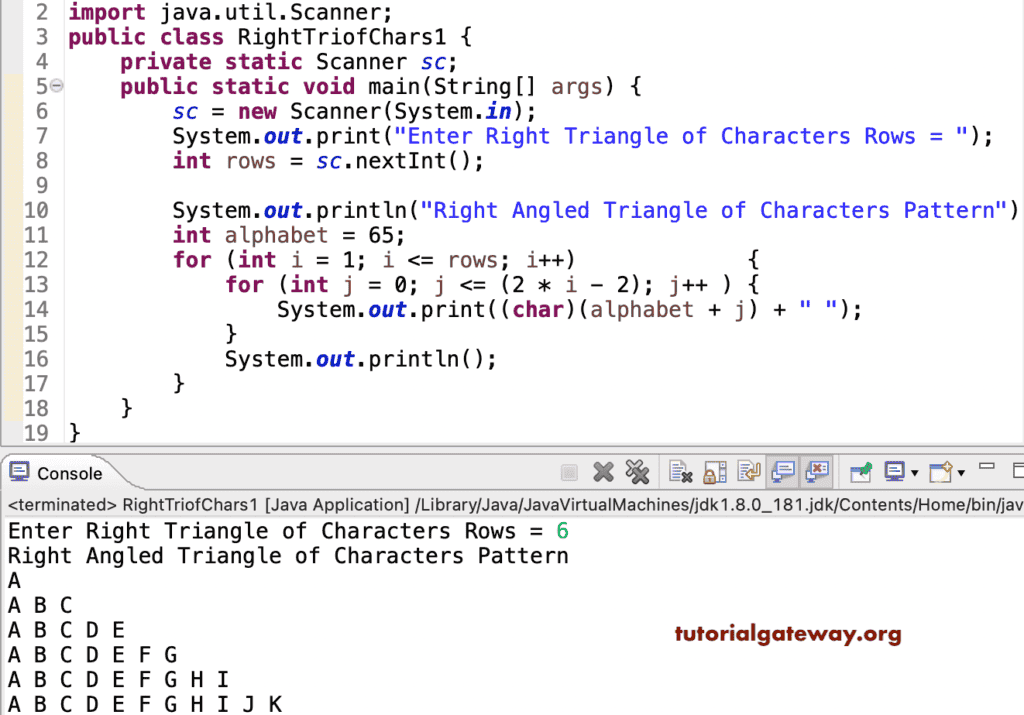Click the Word Wrap icon
This screenshot has width=1024, height=715.
pyautogui.click(x=747, y=472)
